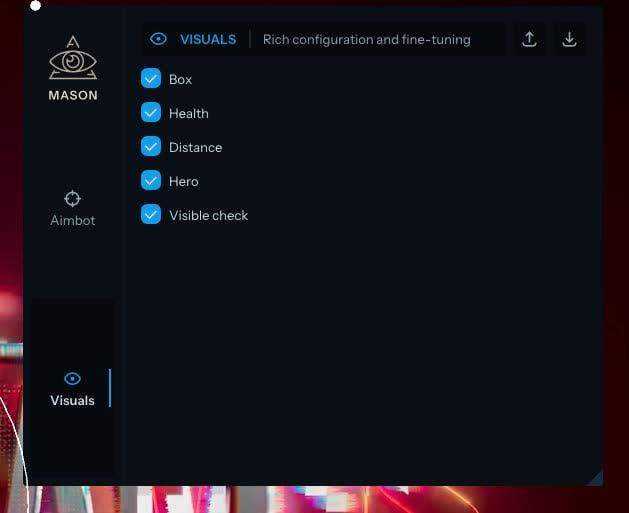Viewport: 629px width, 513px height.
Task: Click the white dot at window corner
Action: 35,6
